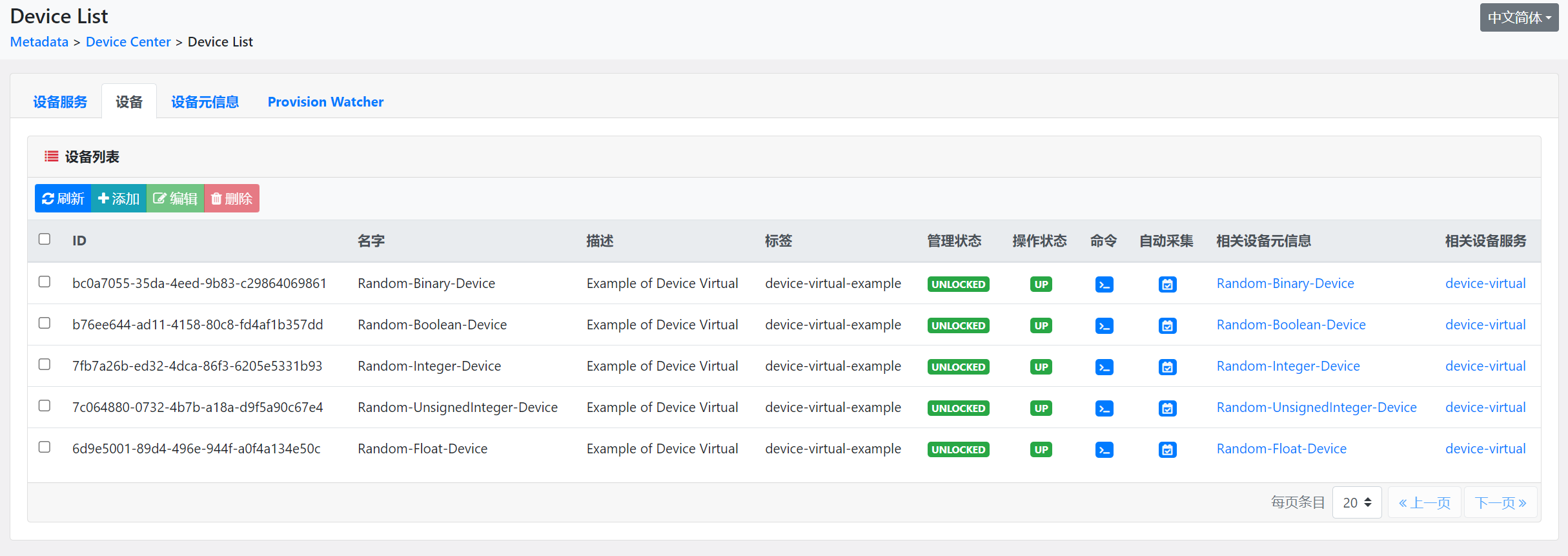Select ID 7fb7a26b-ed32-4dca-86f3-6205e5331b93
The height and width of the screenshot is (556, 1568).
click(x=197, y=366)
